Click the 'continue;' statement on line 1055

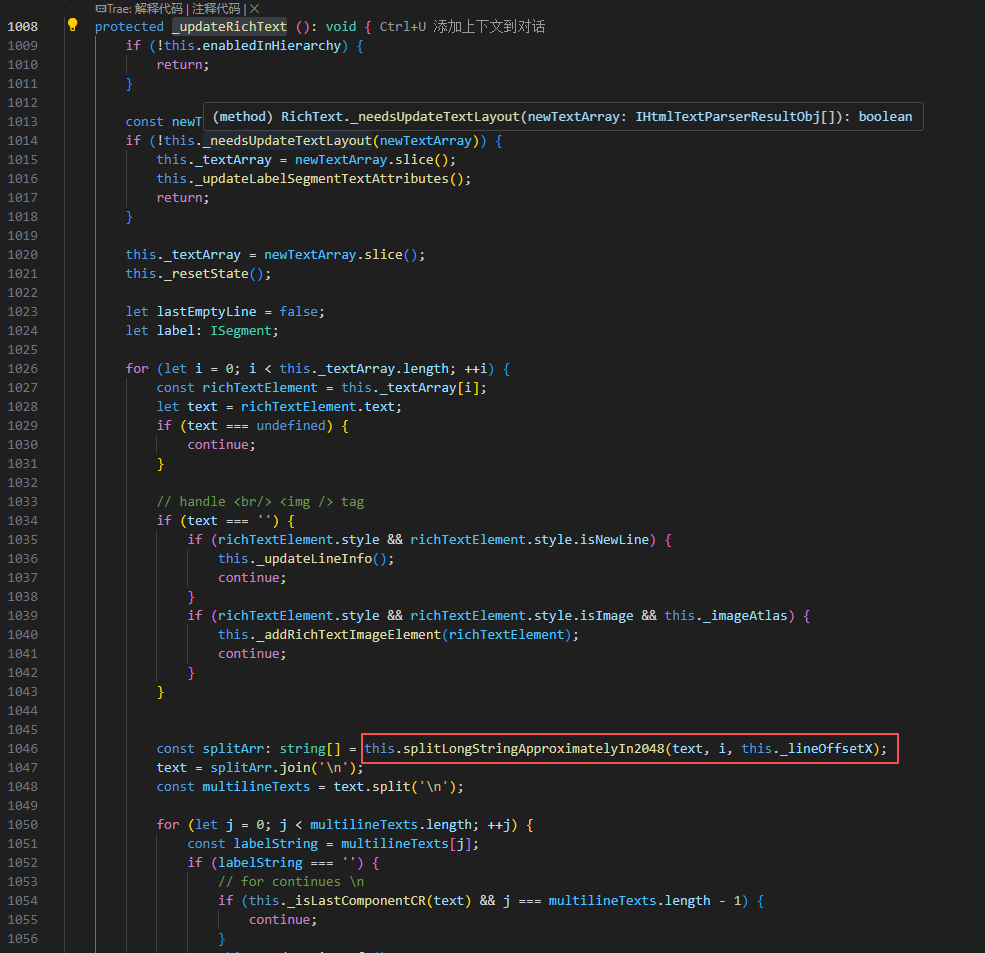click(x=283, y=920)
